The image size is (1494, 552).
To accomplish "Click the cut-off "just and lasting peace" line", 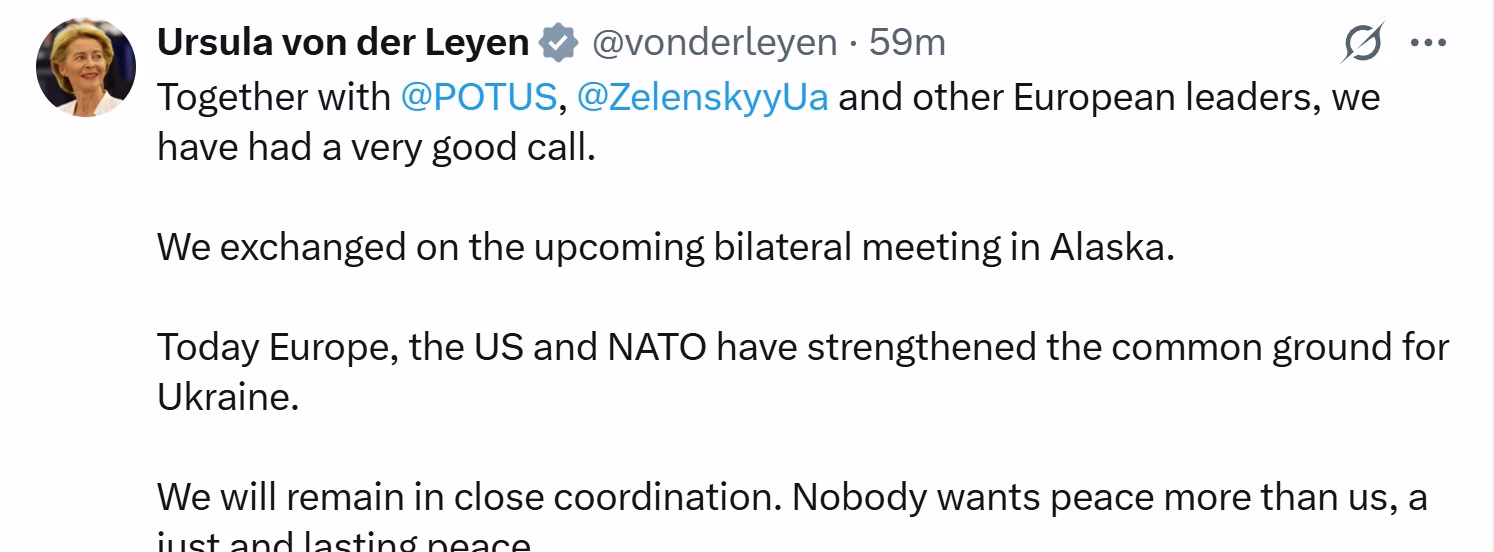I will 345,543.
